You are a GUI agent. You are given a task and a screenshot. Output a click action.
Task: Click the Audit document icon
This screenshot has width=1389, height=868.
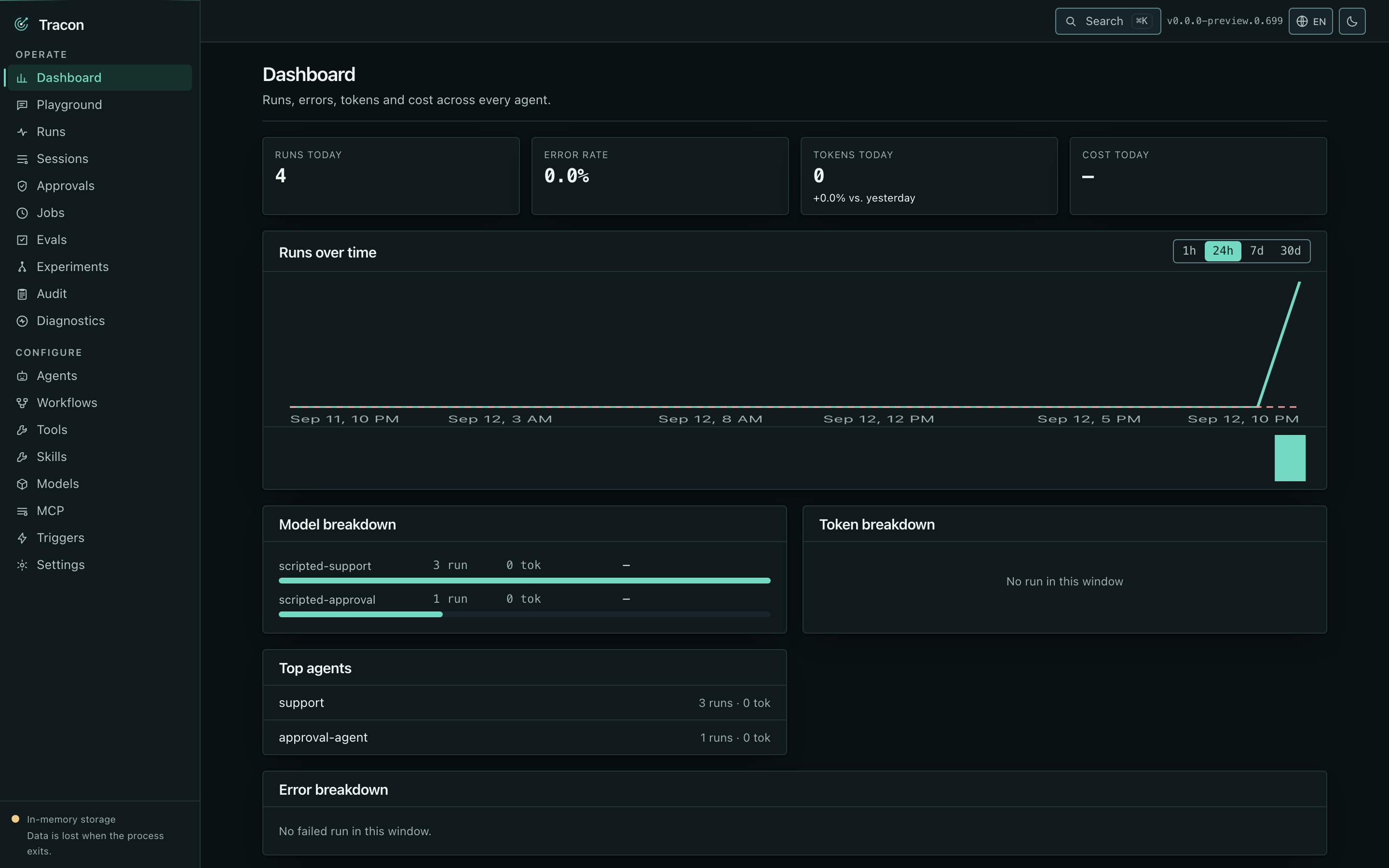pos(22,294)
